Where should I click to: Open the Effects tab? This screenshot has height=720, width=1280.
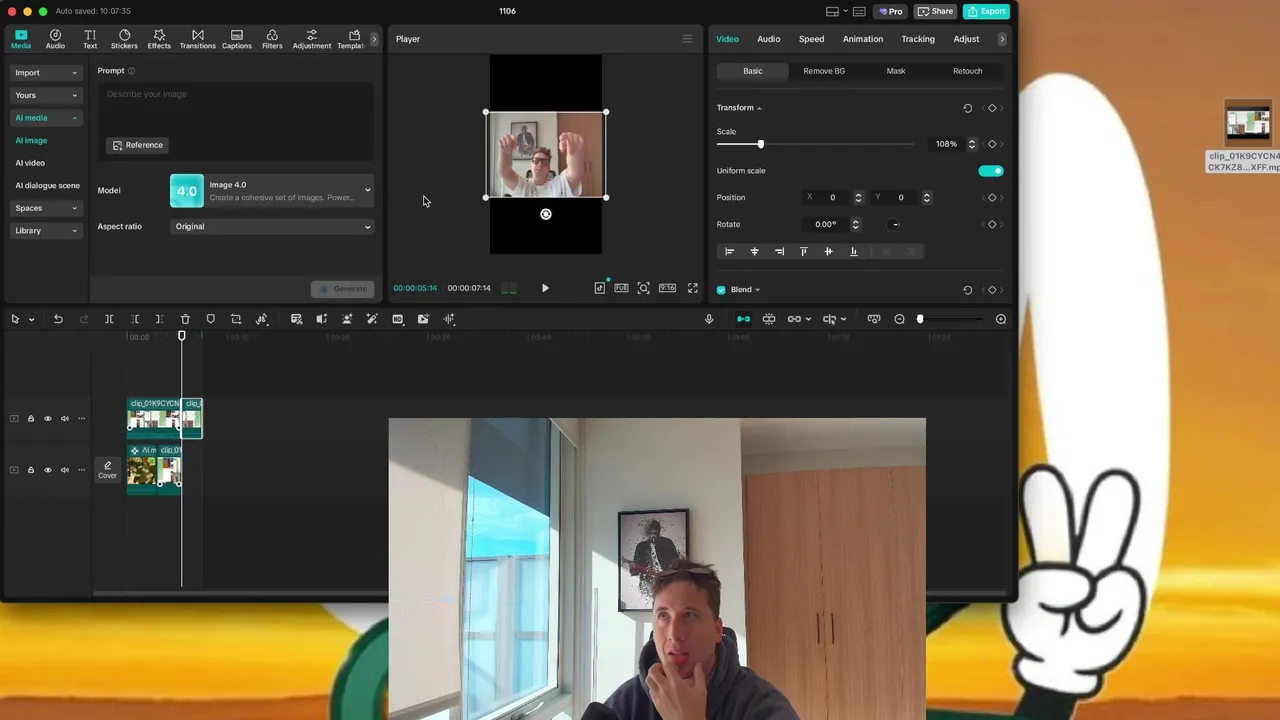[x=159, y=39]
